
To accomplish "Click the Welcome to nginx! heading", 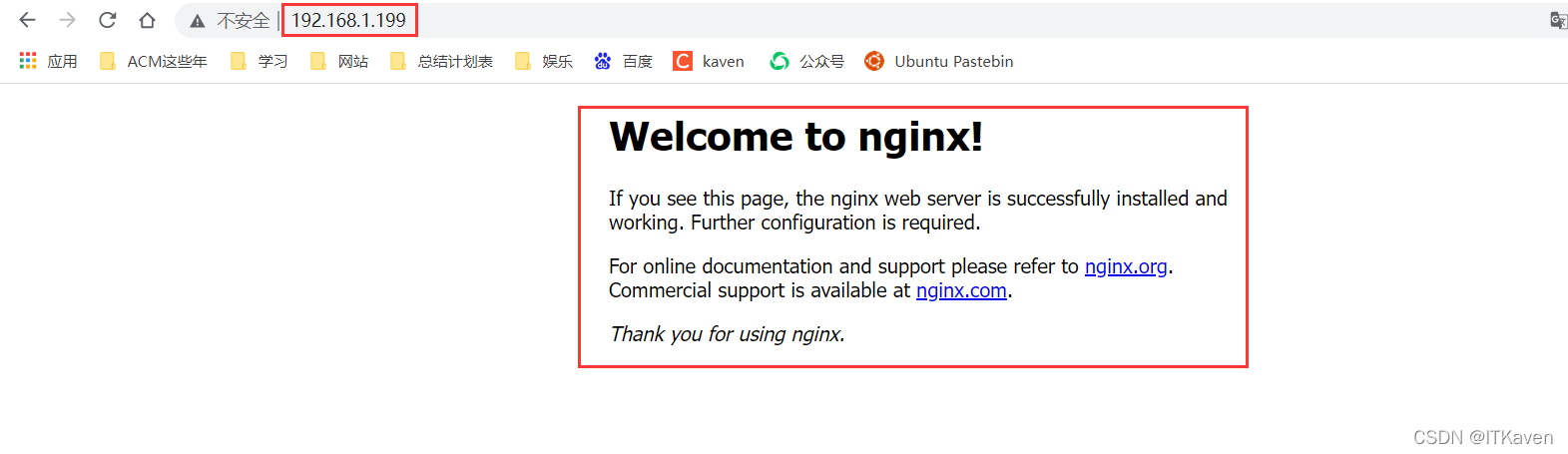I will point(795,137).
